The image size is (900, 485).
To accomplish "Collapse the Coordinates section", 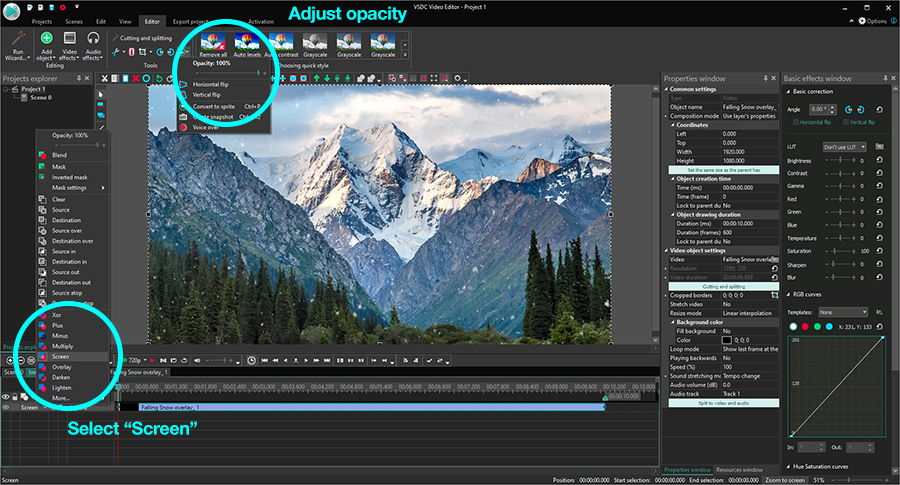I will [x=673, y=125].
